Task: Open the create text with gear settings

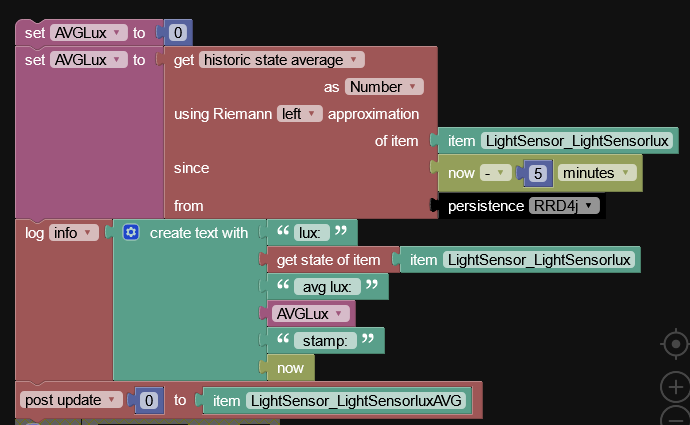Action: tap(131, 232)
